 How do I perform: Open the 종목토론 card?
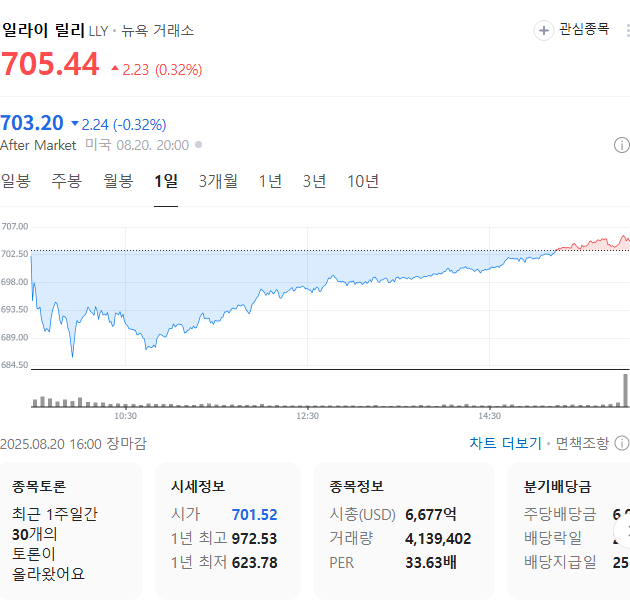71,530
